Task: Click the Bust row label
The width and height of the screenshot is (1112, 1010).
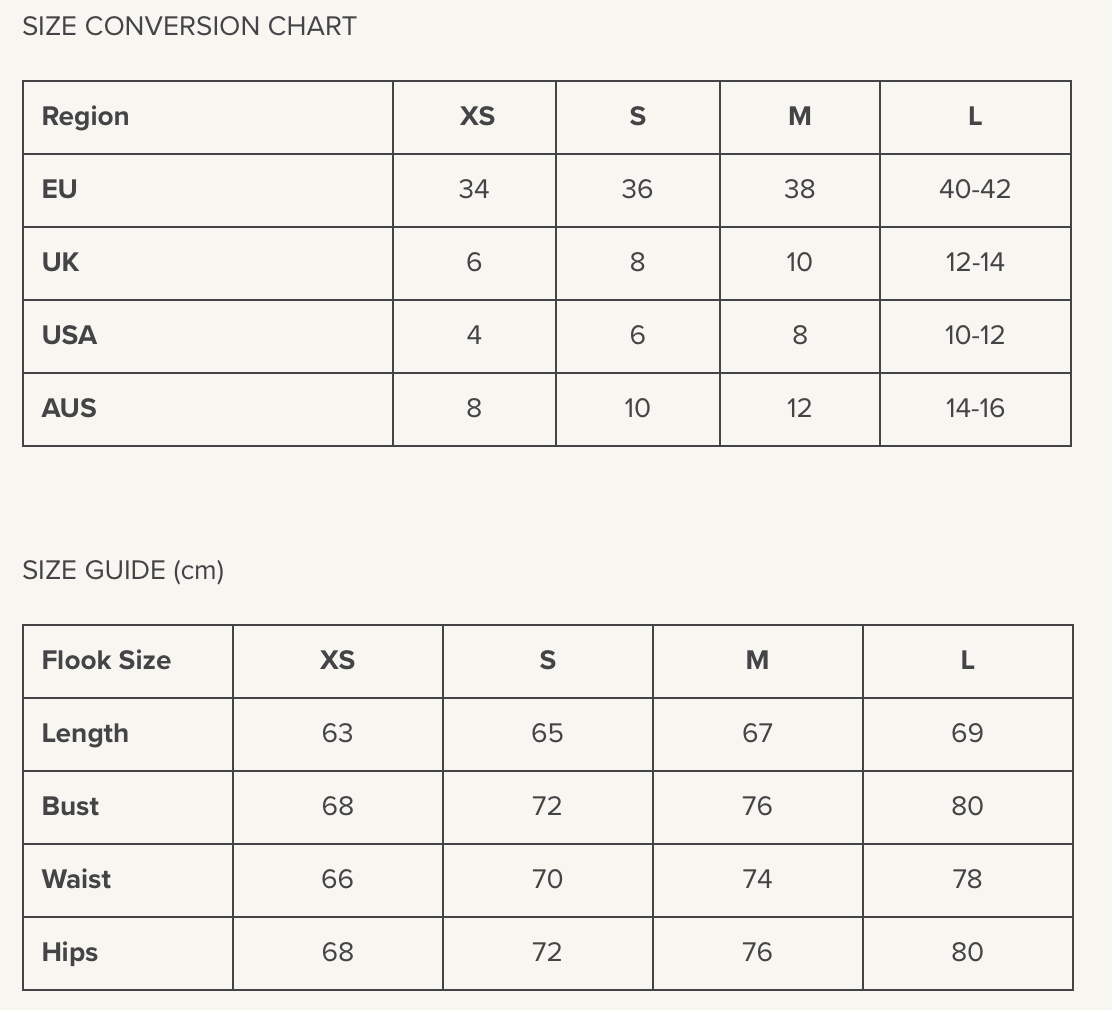Action: [70, 807]
